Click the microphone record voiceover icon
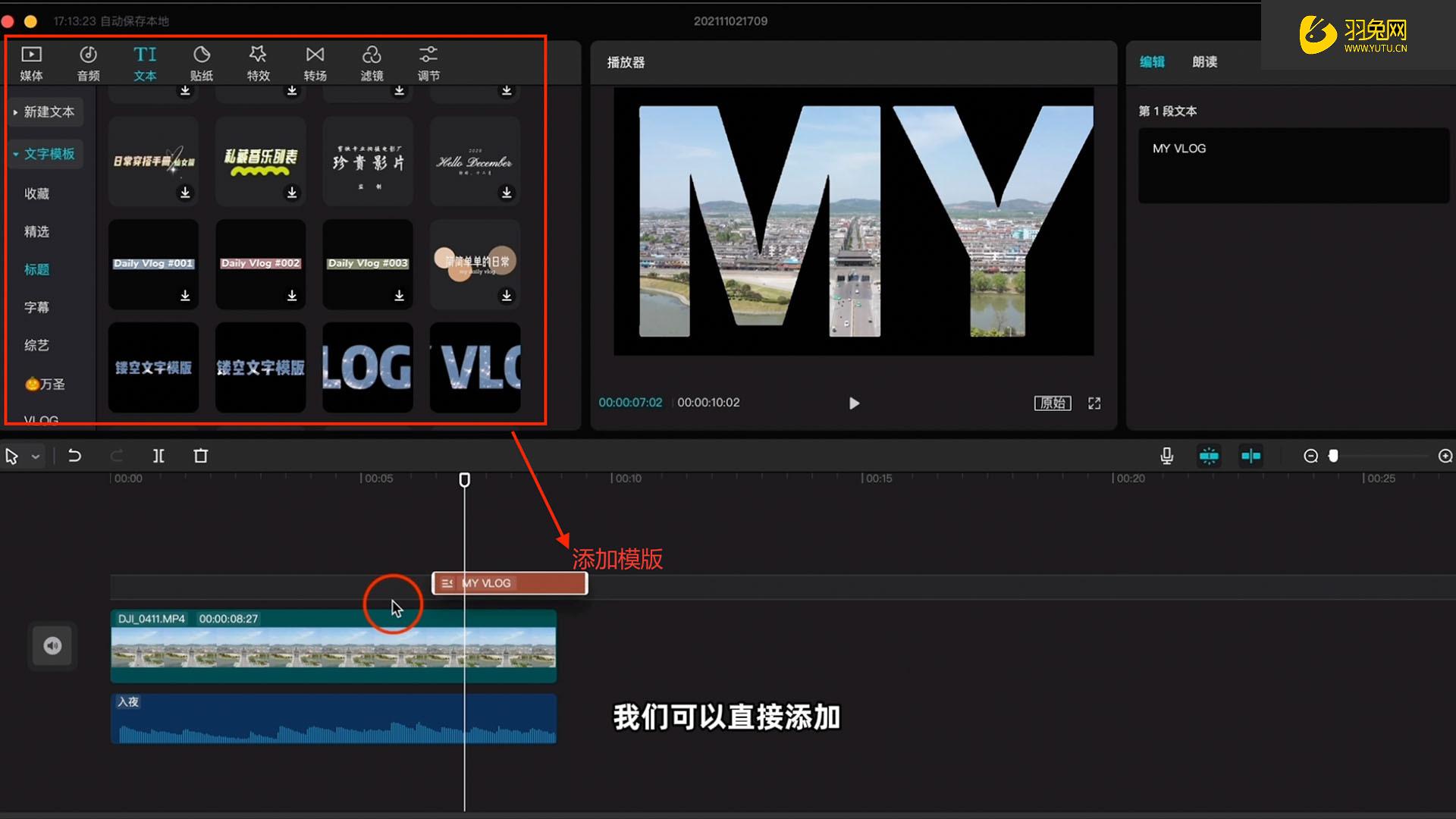Image resolution: width=1456 pixels, height=819 pixels. pyautogui.click(x=1166, y=456)
